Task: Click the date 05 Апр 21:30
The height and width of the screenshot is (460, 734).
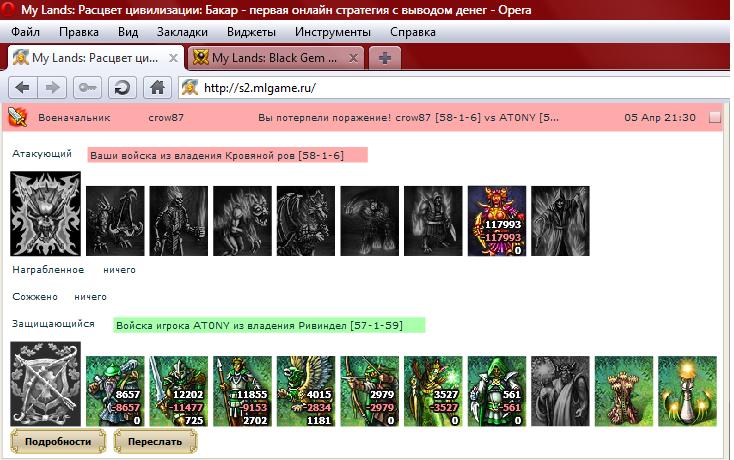Action: (x=660, y=118)
